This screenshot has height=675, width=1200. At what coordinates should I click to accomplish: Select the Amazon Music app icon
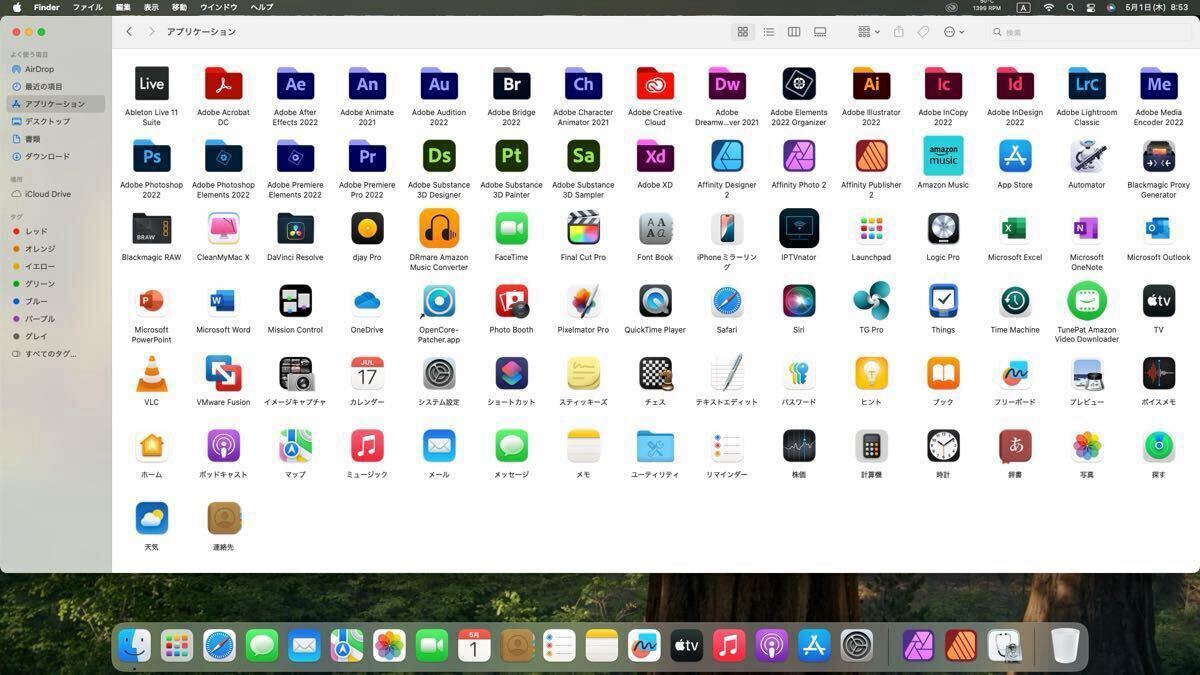[943, 157]
